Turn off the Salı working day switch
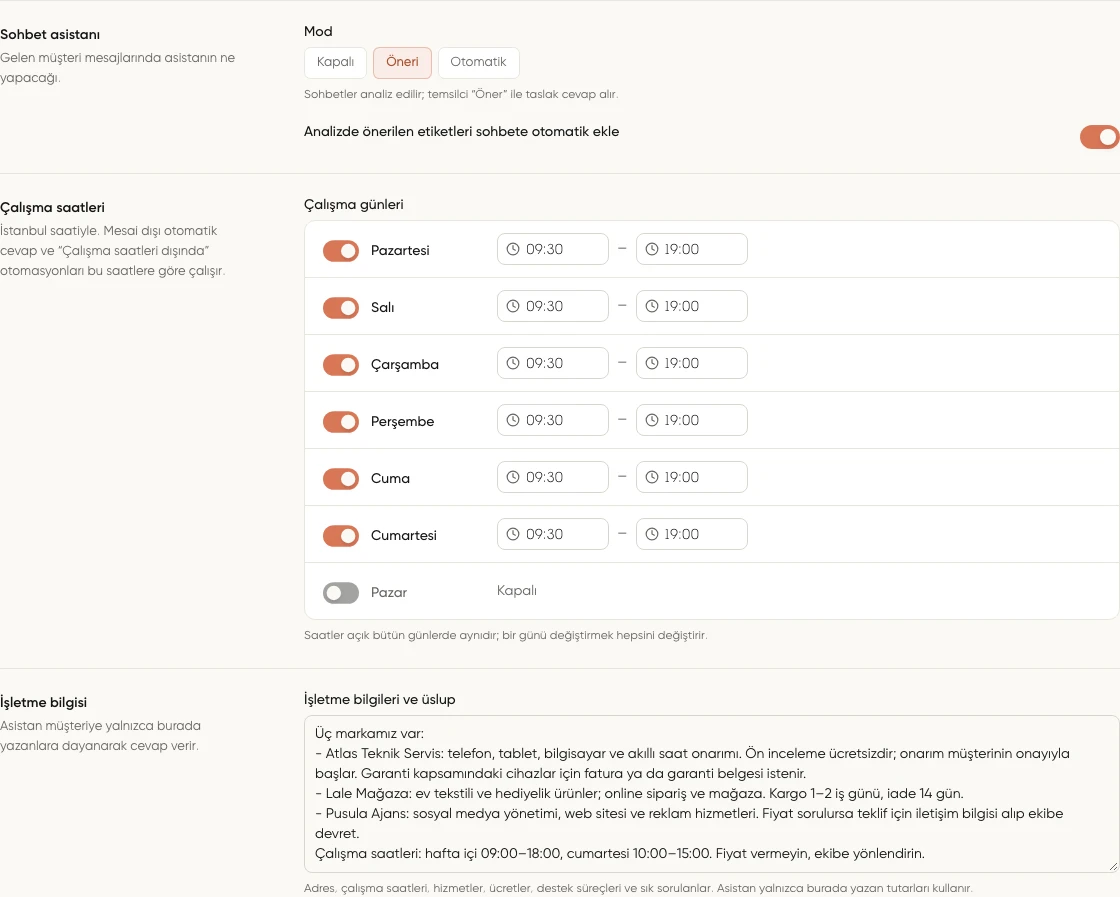The image size is (1120, 897). point(341,308)
